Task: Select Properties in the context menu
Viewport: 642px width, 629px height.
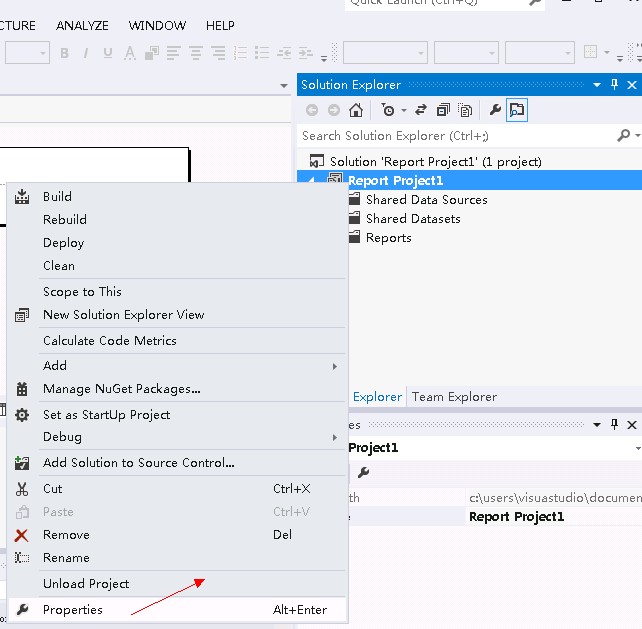Action: (73, 610)
